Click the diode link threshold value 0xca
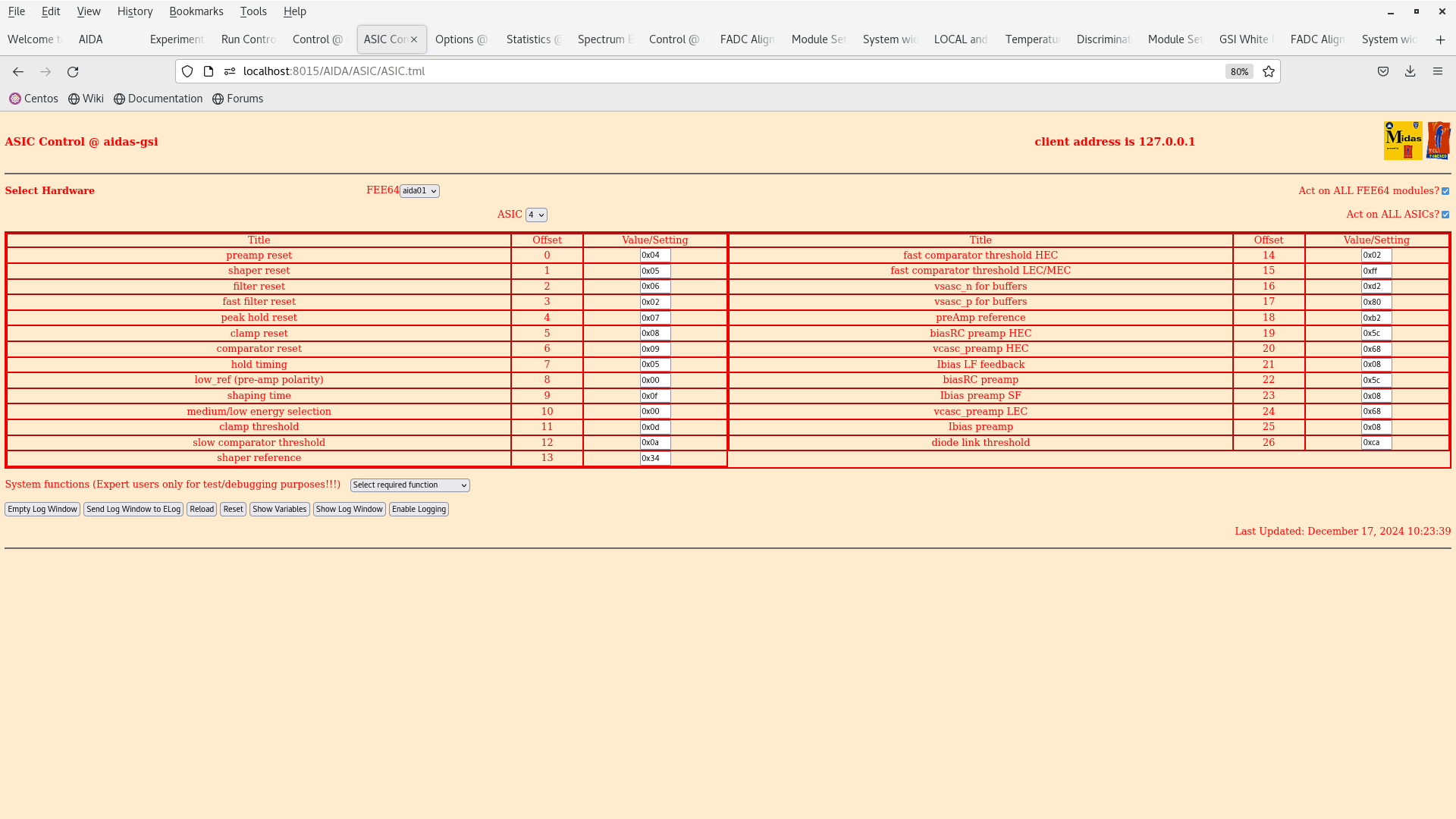The image size is (1456, 819). [1376, 442]
